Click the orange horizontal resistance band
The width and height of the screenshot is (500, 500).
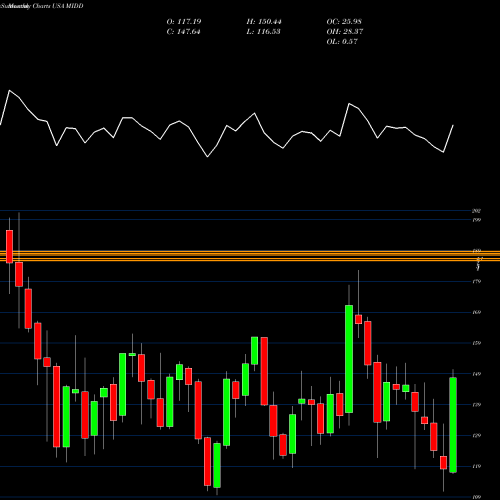[250, 256]
